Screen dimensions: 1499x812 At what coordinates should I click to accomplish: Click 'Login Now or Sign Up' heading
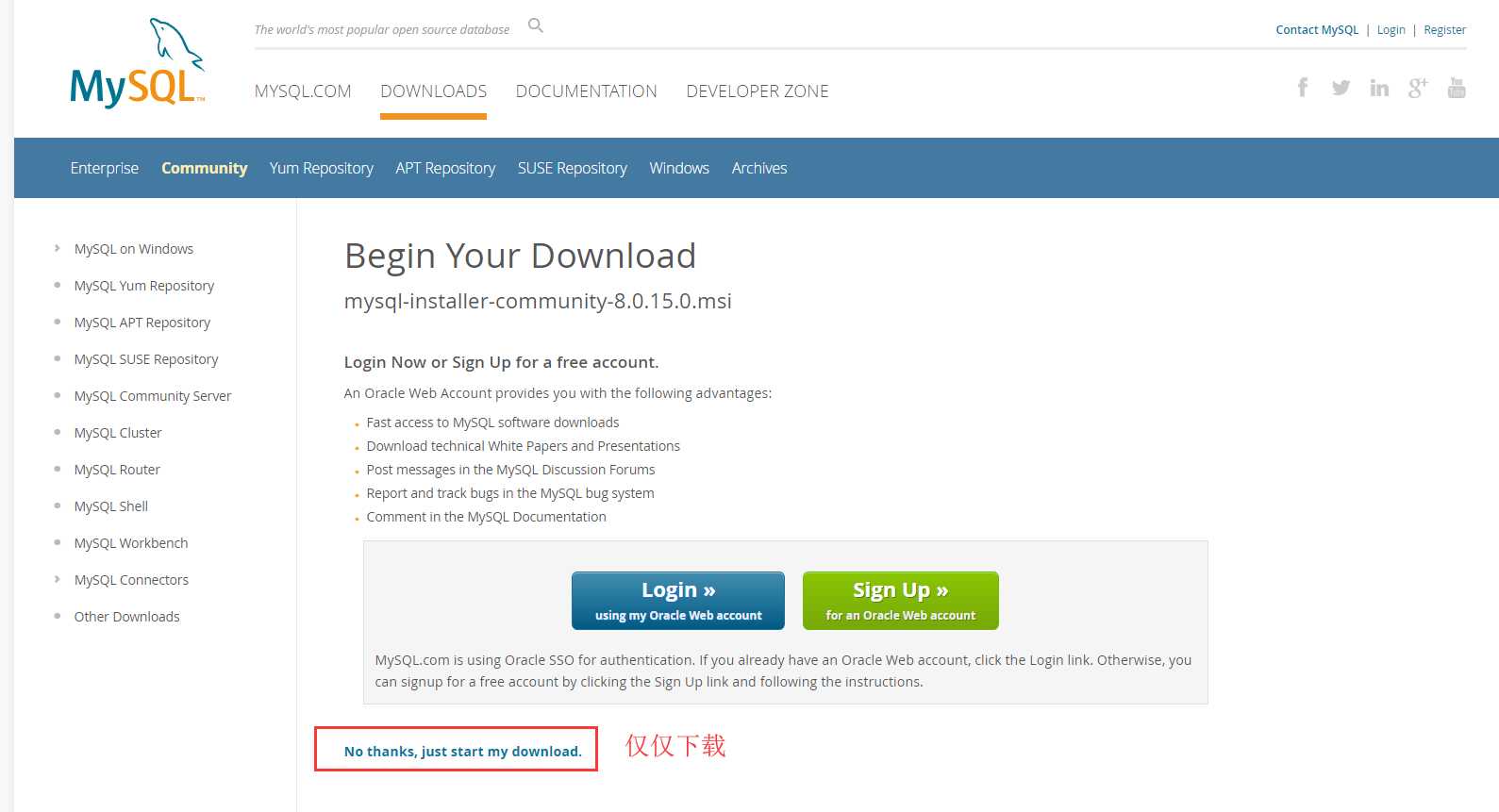pos(502,362)
